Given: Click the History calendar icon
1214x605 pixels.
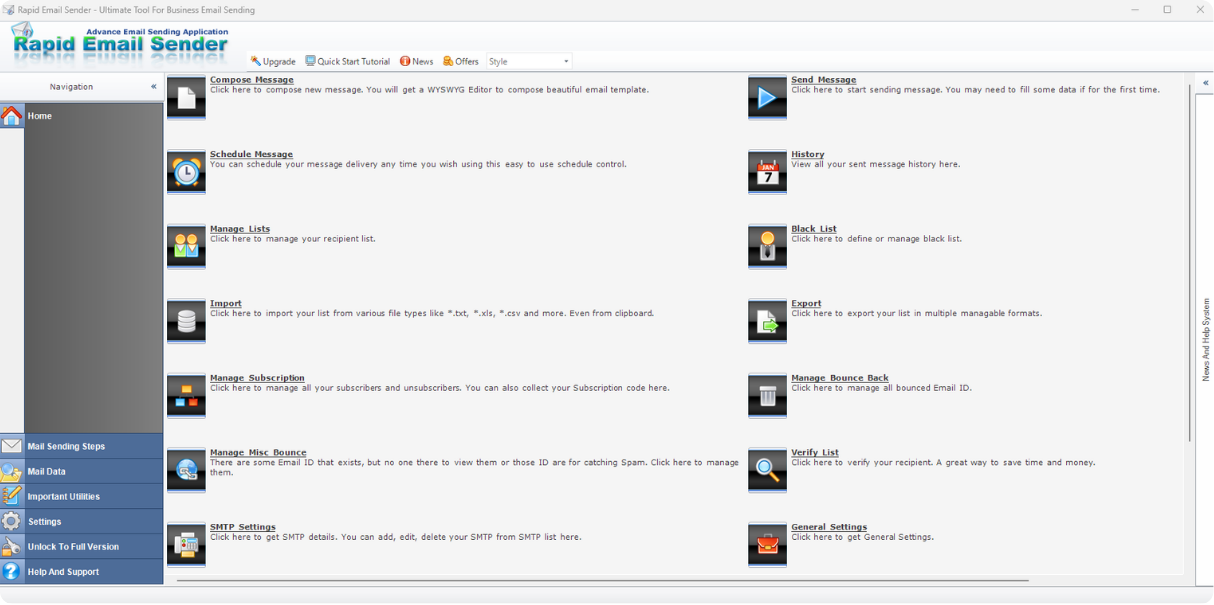Looking at the screenshot, I should point(767,172).
